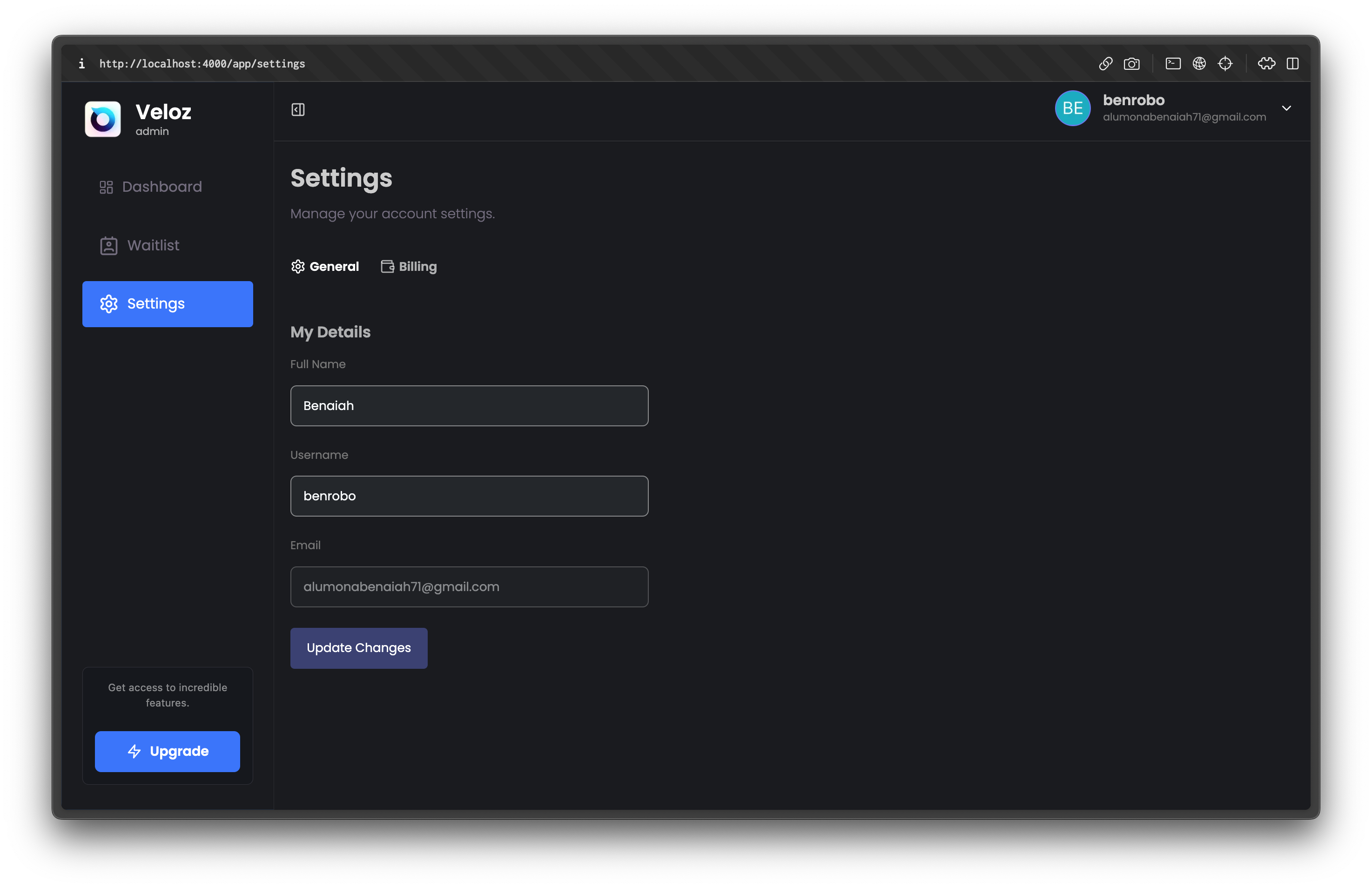1372x888 pixels.
Task: Go to the Waitlist page
Action: click(x=140, y=246)
